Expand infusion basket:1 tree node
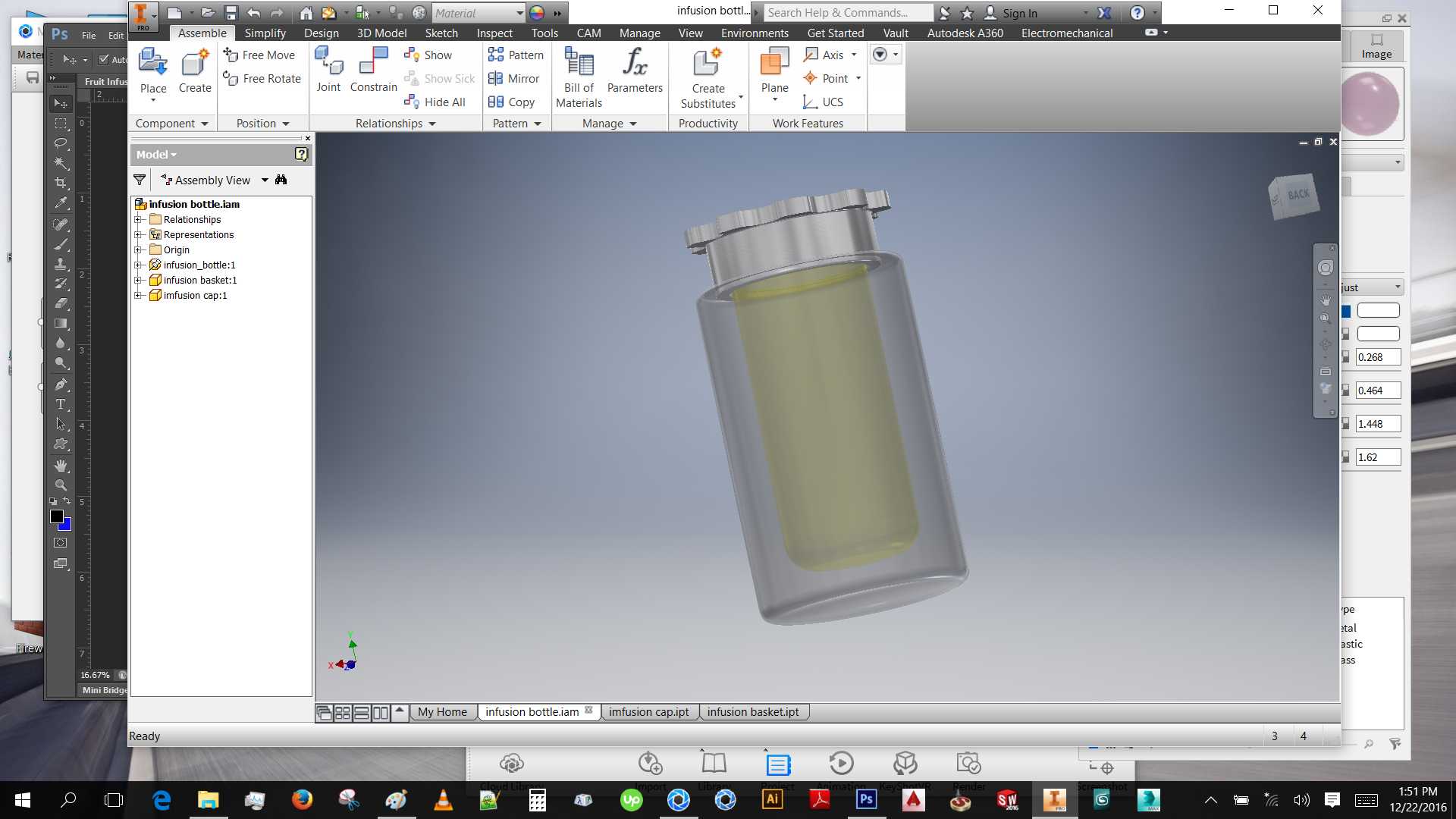 (138, 281)
